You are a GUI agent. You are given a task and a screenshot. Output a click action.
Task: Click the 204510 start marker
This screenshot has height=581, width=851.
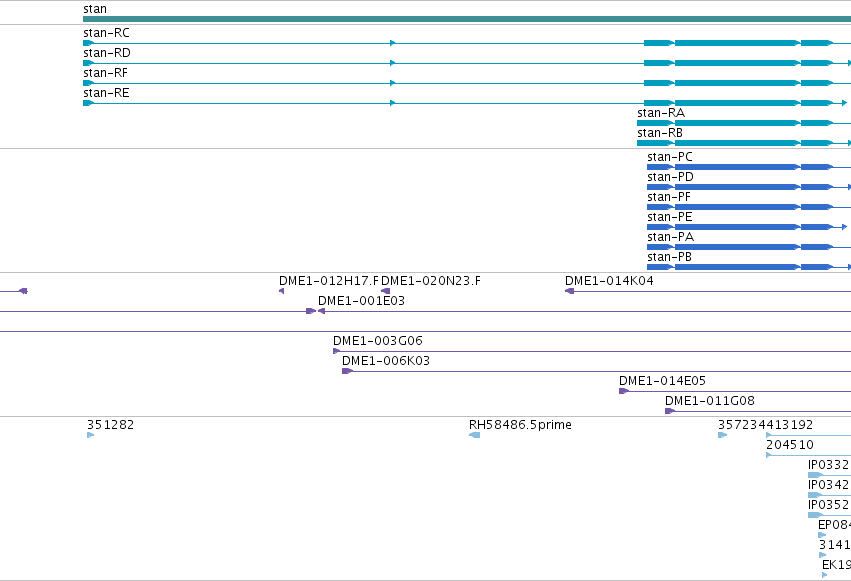[769, 456]
